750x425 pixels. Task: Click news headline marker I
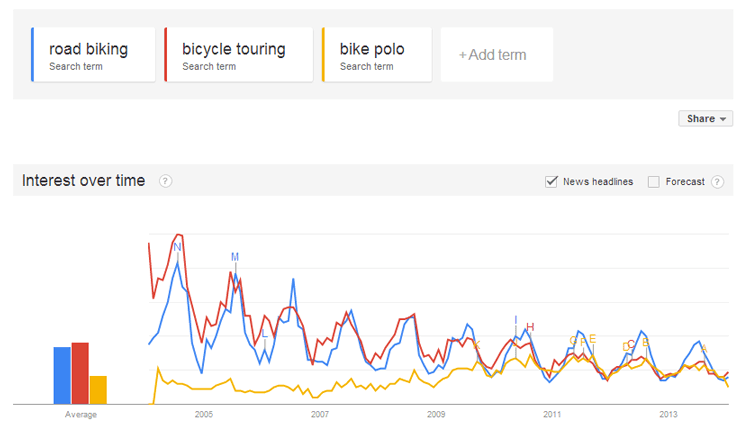(x=516, y=320)
